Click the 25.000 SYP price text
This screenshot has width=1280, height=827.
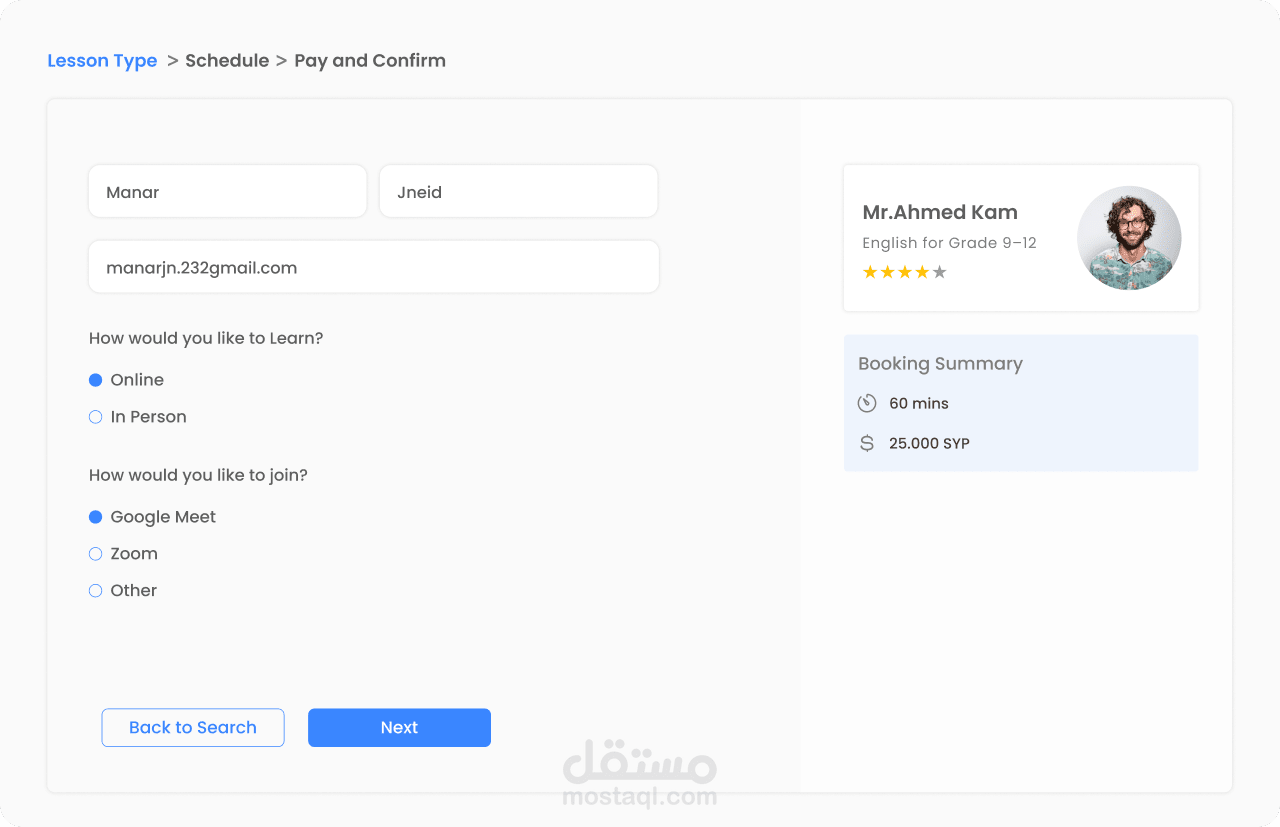click(x=929, y=443)
